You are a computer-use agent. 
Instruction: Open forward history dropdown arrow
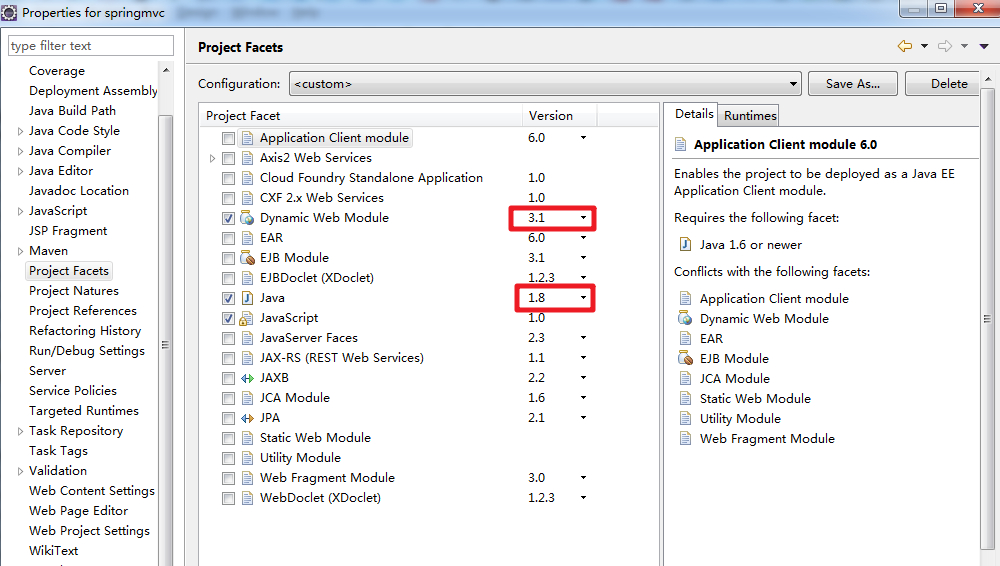tap(964, 46)
